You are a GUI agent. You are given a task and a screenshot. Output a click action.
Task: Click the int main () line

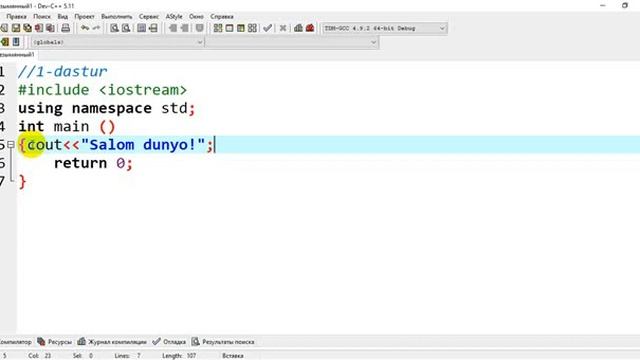(67, 127)
